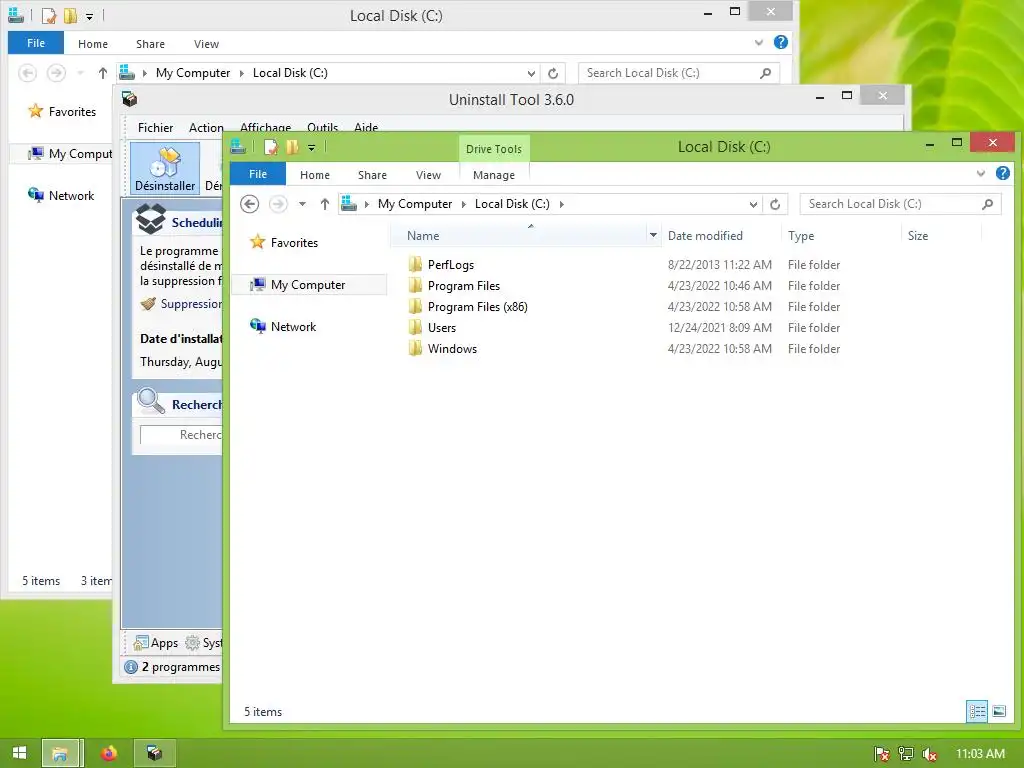Viewport: 1024px width, 768px height.
Task: Click Uninstall Tool title bar app icon
Action: (x=129, y=99)
